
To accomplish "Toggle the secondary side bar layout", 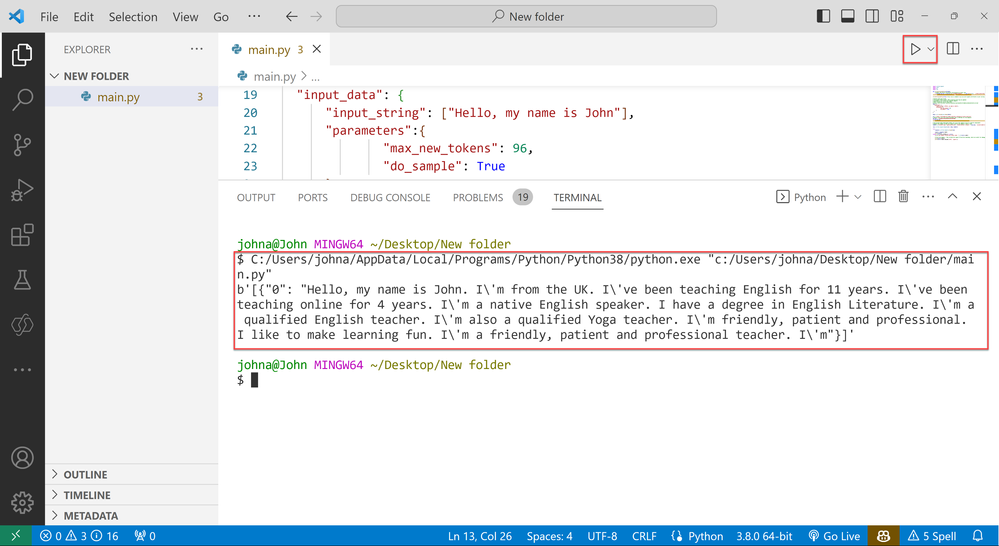I will pos(872,17).
